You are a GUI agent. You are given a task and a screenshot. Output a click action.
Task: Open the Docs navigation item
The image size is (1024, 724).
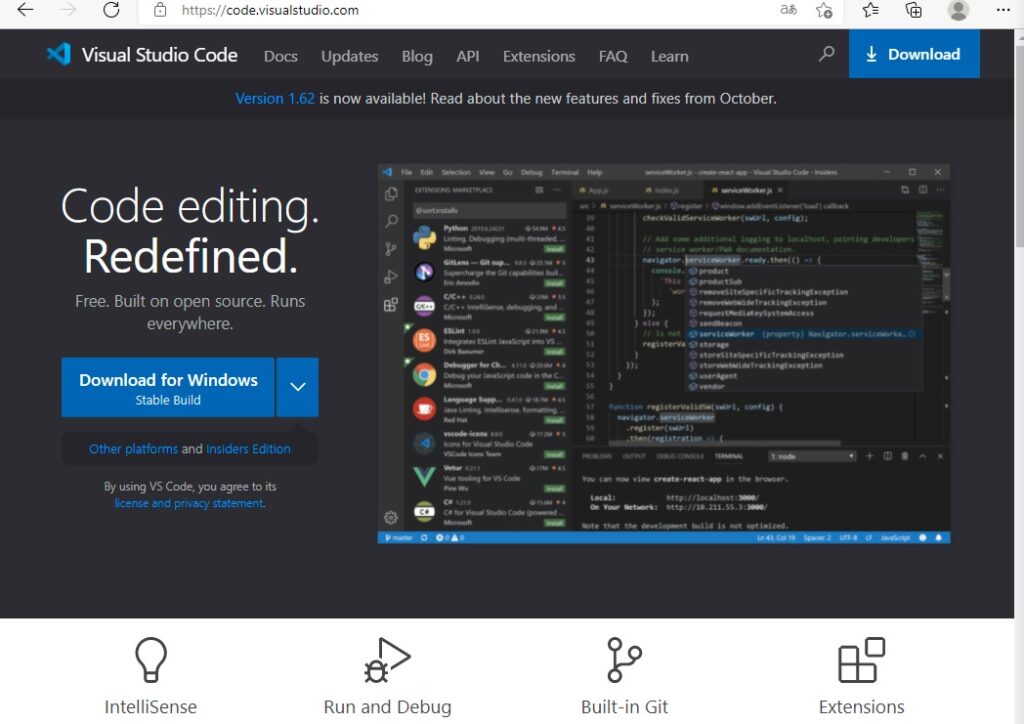coord(281,56)
